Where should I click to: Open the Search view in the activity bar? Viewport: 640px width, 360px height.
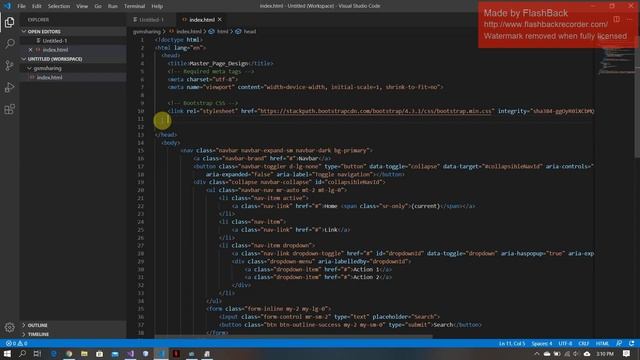9,43
